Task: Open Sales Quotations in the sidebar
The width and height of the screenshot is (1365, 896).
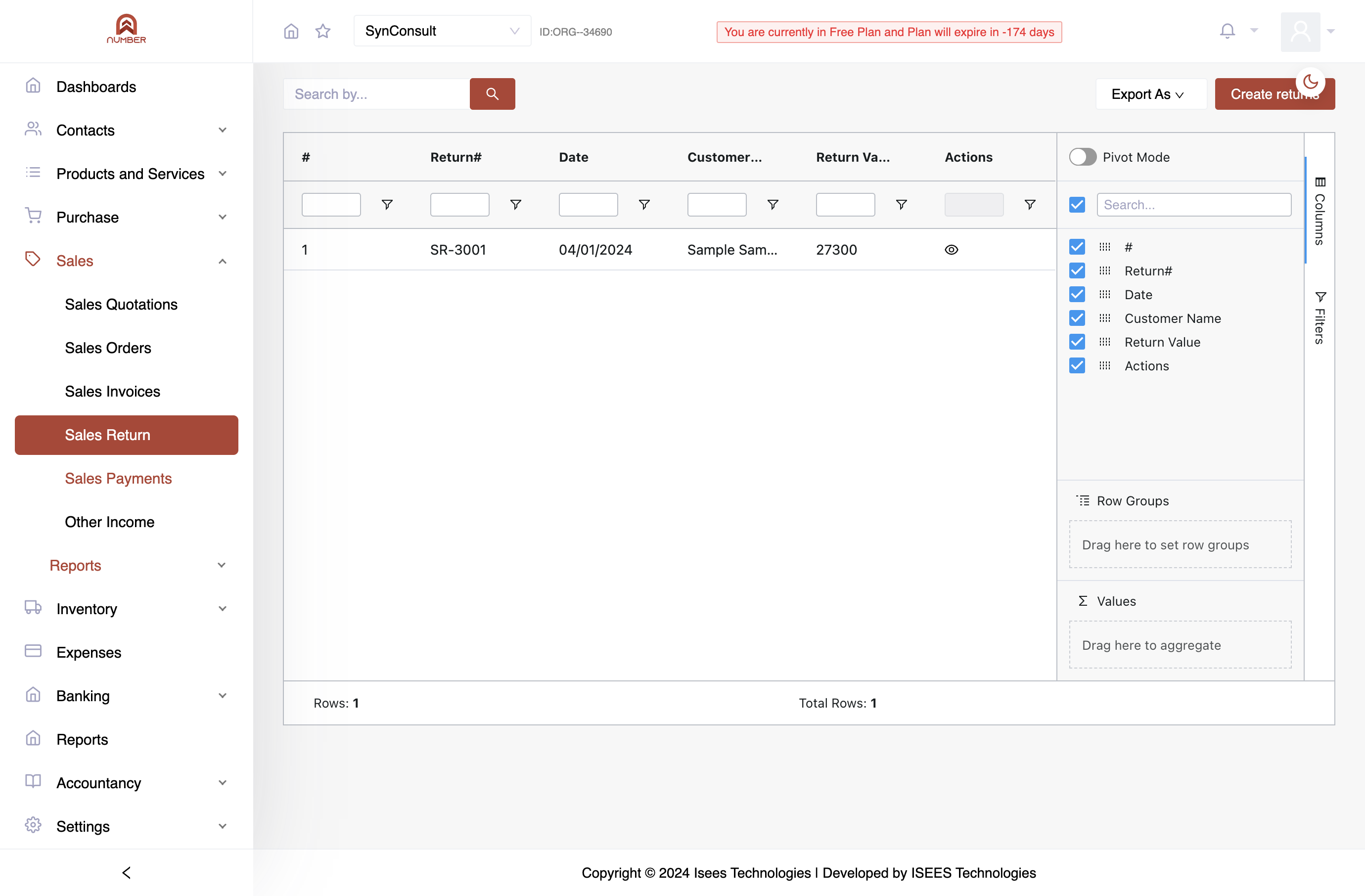Action: (121, 305)
